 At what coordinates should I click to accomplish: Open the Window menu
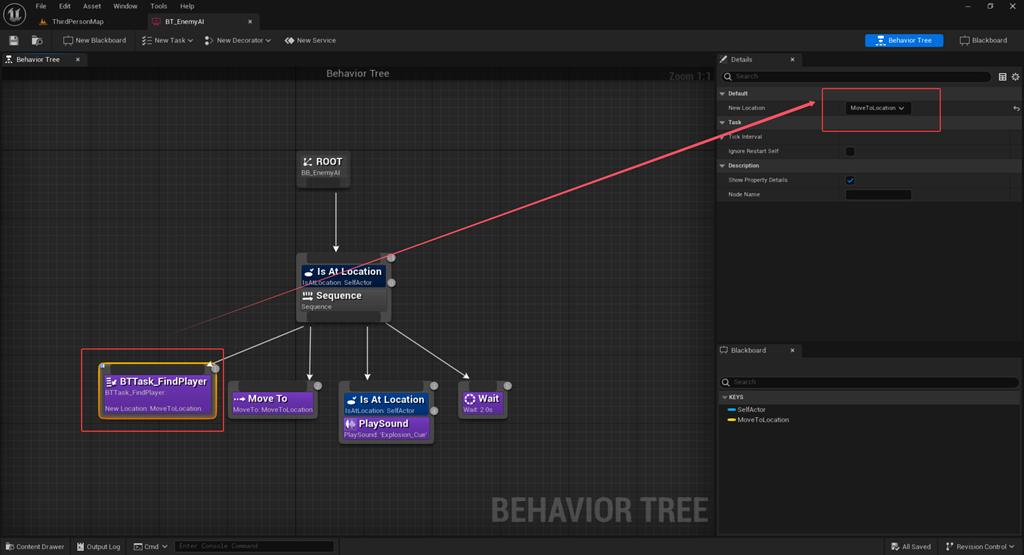(125, 6)
